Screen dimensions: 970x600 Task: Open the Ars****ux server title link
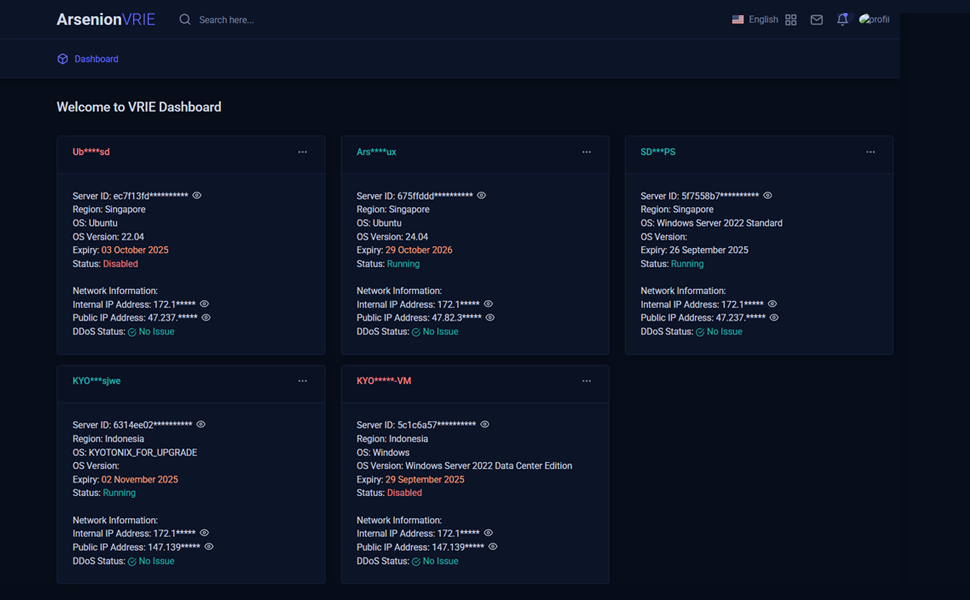(x=376, y=152)
